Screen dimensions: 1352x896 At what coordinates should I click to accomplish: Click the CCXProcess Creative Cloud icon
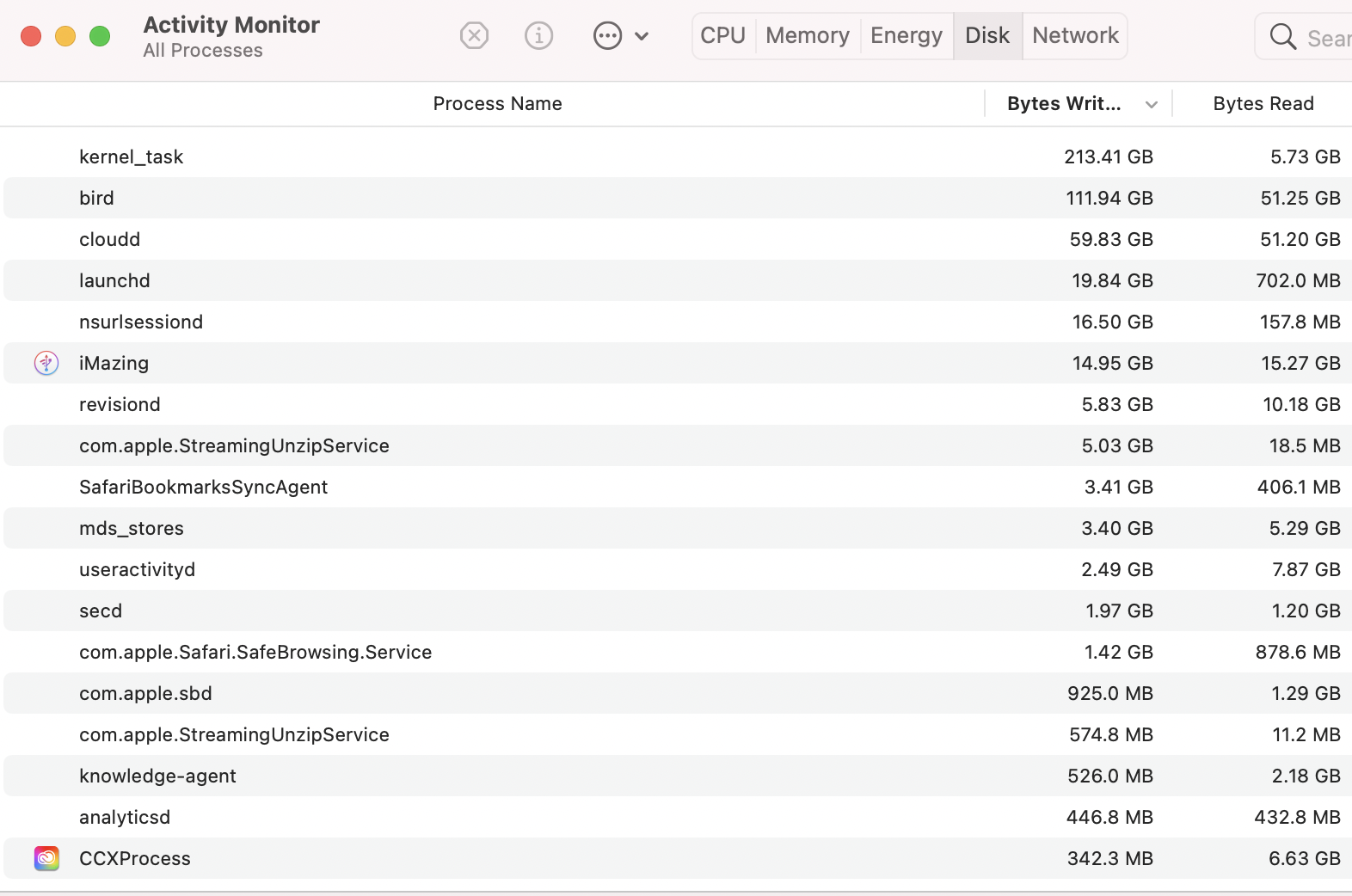[x=46, y=858]
